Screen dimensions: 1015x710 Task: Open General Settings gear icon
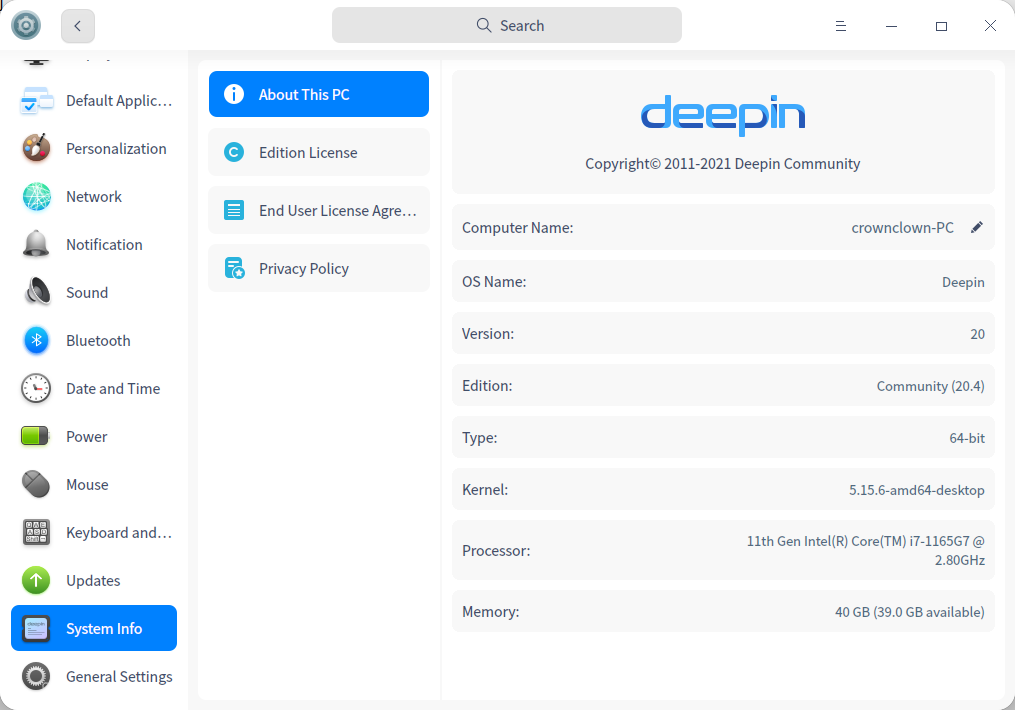[36, 676]
